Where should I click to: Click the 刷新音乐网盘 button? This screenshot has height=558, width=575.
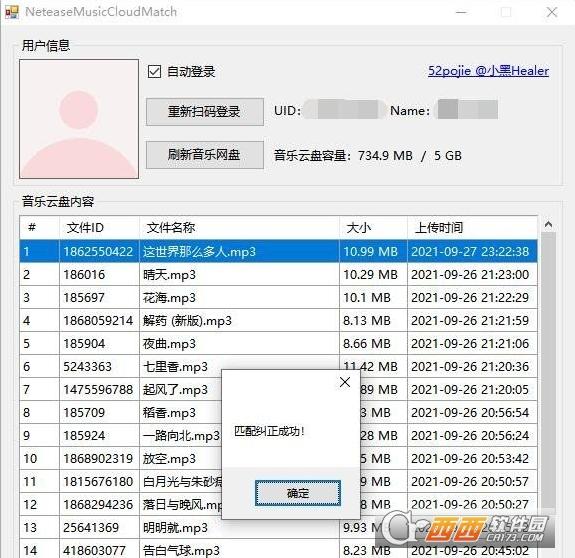coord(205,155)
